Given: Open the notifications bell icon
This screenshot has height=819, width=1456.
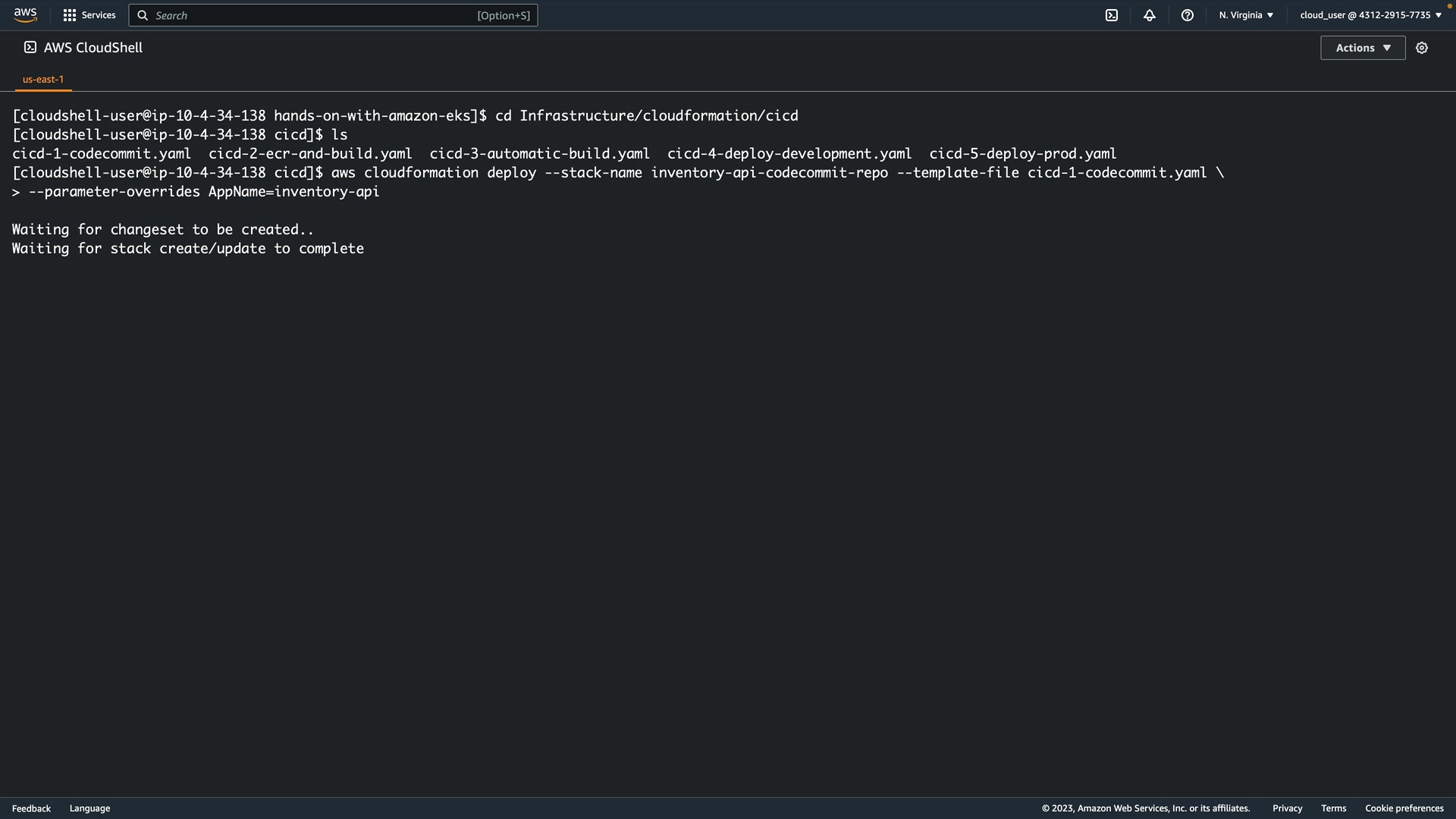Looking at the screenshot, I should [x=1150, y=15].
